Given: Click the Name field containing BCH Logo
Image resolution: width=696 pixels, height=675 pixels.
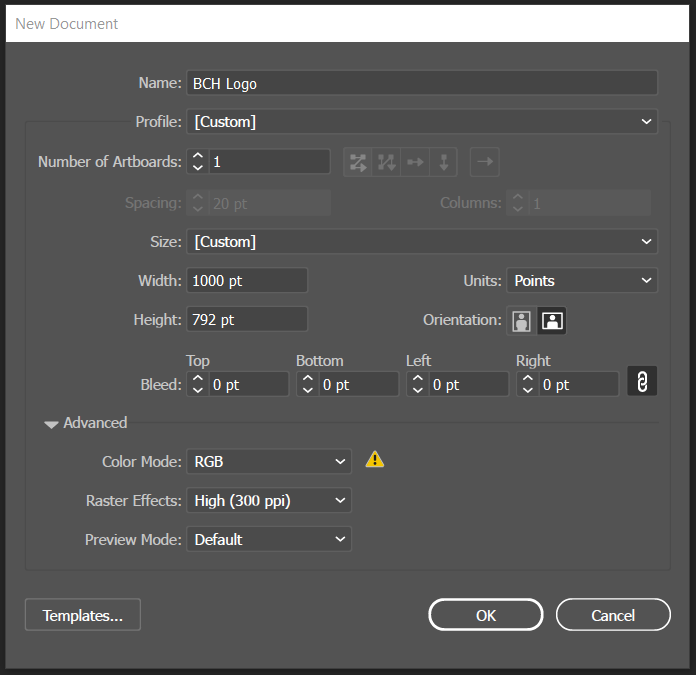Looking at the screenshot, I should point(422,83).
